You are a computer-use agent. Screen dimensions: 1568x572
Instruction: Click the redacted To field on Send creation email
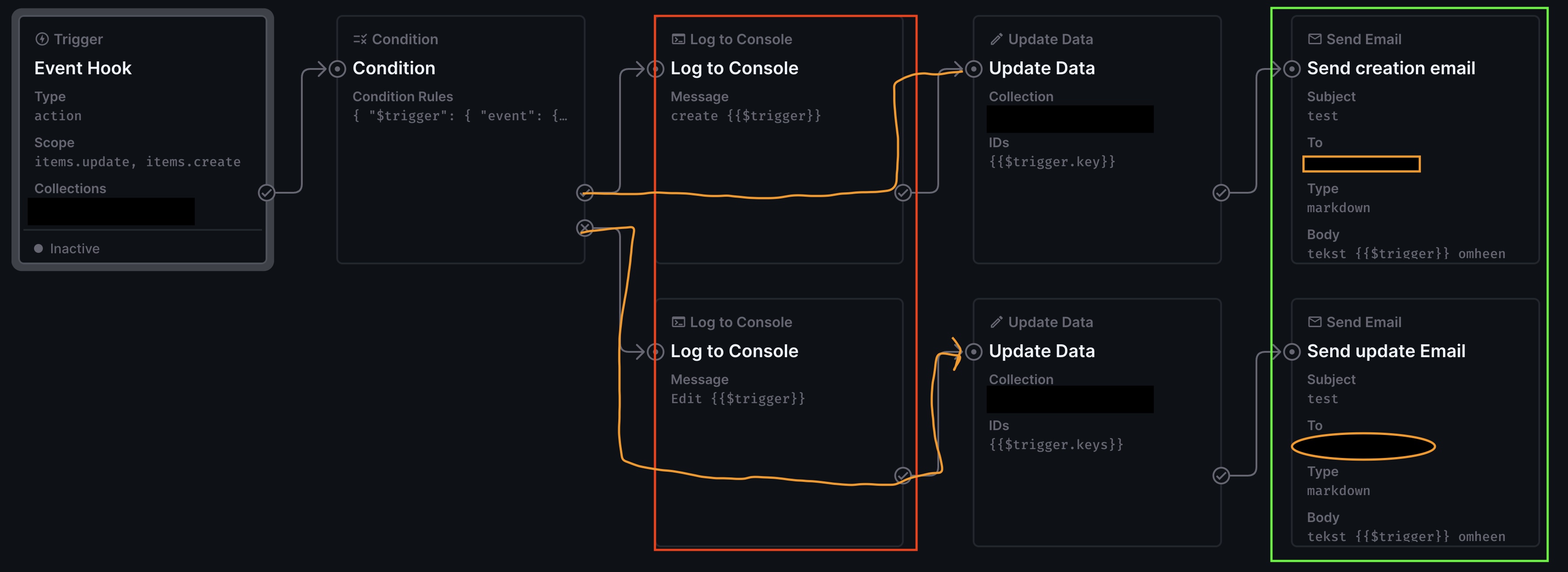click(1361, 163)
